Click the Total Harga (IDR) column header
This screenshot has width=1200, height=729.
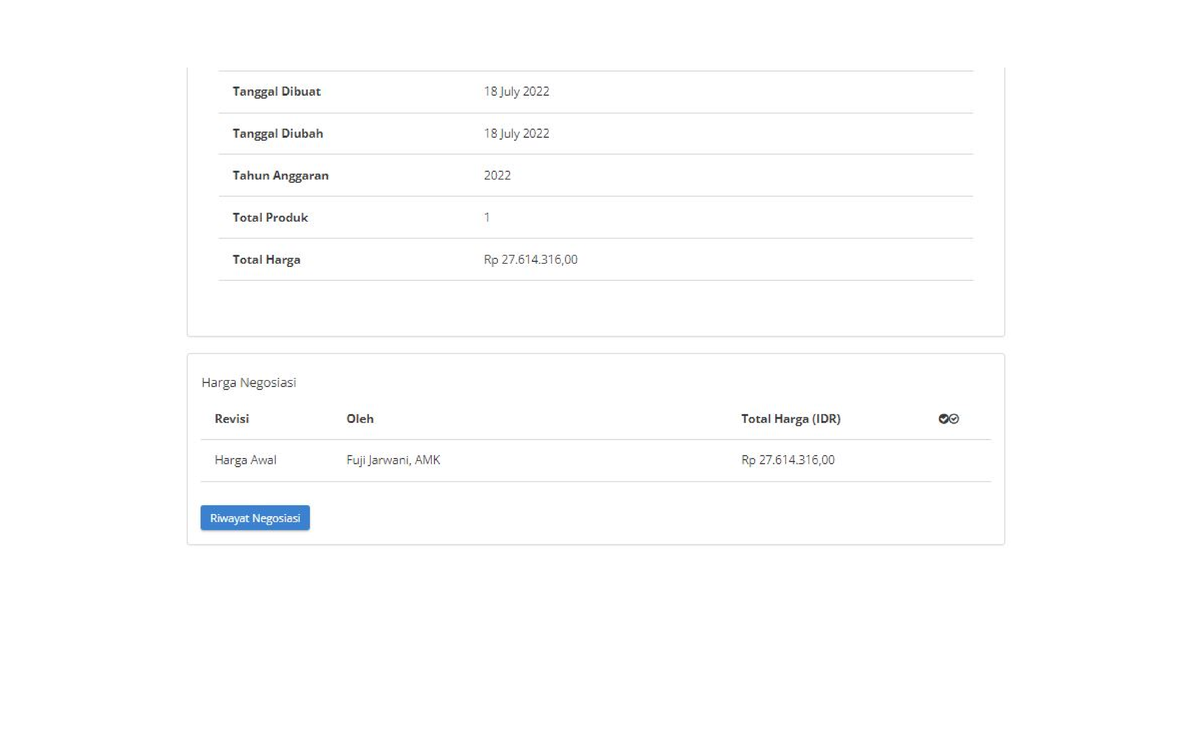click(790, 419)
